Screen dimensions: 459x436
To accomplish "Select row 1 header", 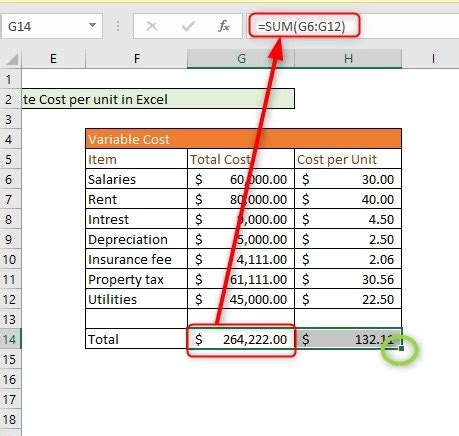I will click(x=10, y=79).
